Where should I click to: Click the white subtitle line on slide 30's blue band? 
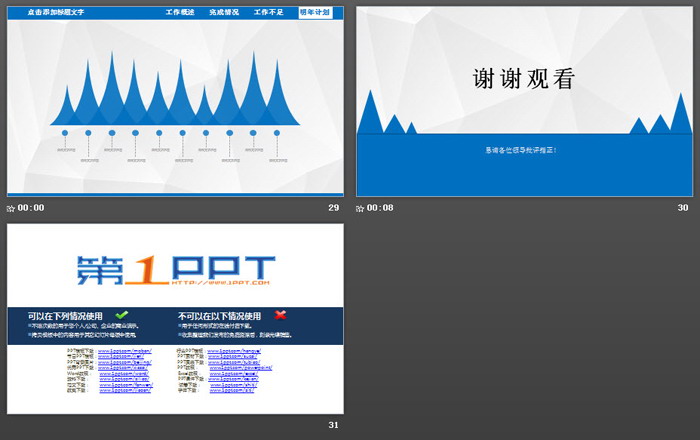tap(521, 150)
